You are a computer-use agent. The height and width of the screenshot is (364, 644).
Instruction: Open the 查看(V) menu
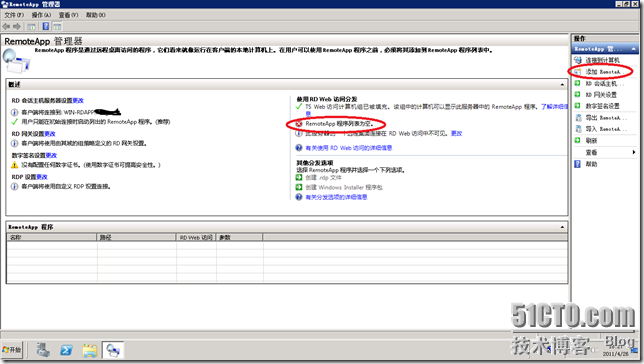point(68,15)
